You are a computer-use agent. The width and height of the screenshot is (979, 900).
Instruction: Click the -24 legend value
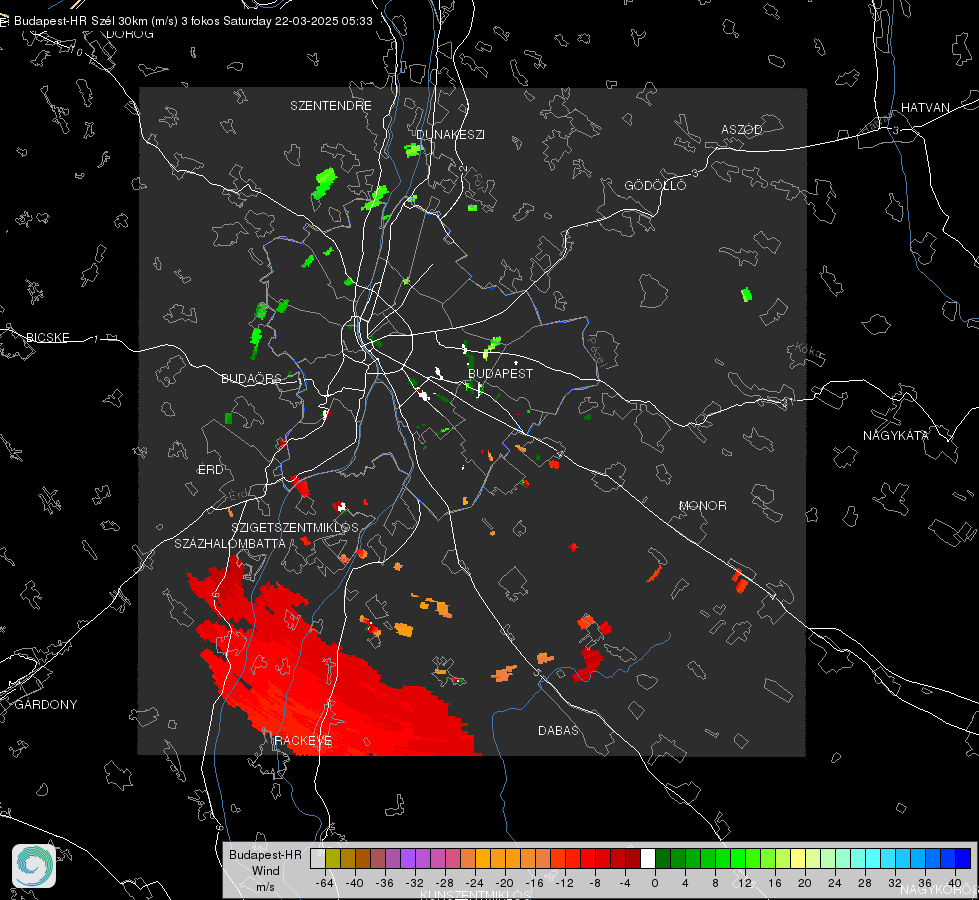[475, 883]
